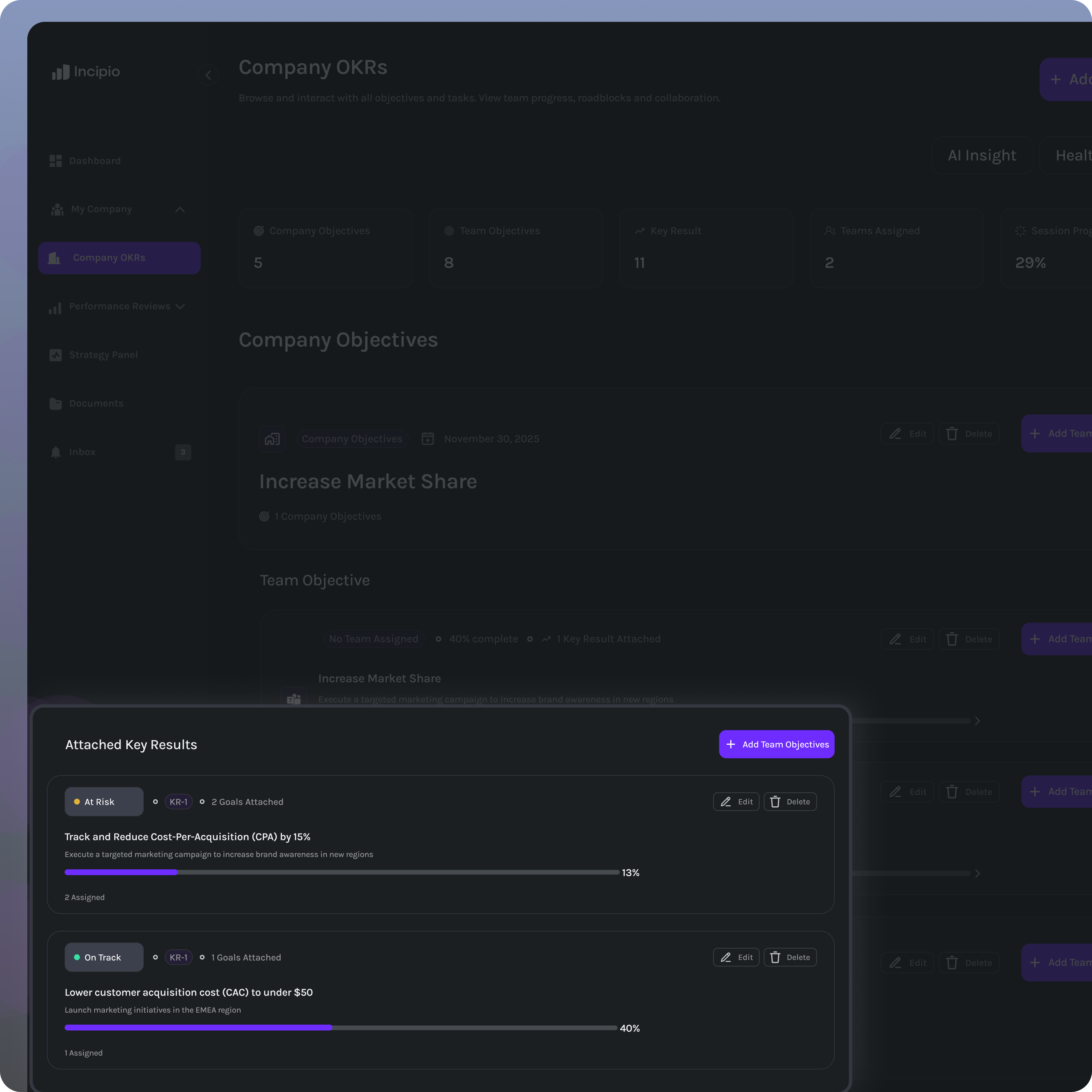Viewport: 1092px width, 1092px height.
Task: Select Company OKRs in sidebar
Action: 119,258
